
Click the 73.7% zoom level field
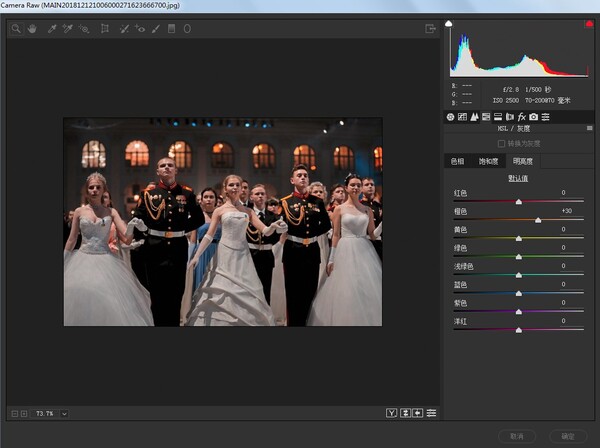point(44,414)
